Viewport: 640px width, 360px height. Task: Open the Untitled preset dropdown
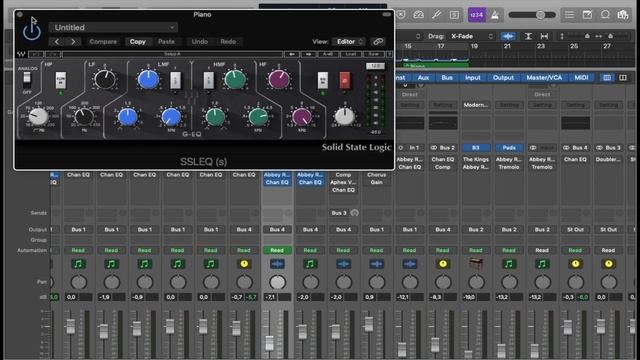click(113, 27)
